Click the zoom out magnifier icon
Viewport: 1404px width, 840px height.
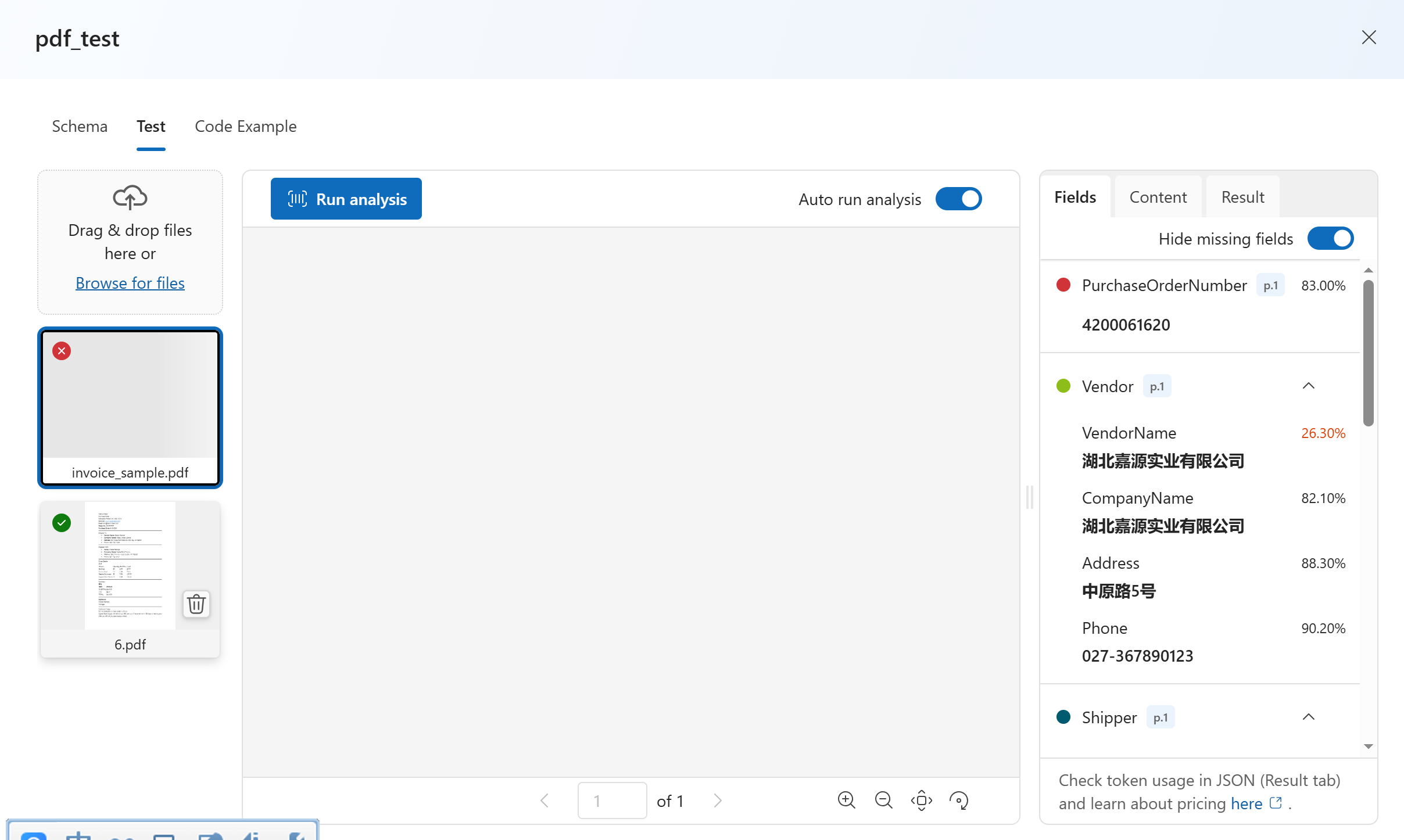(x=883, y=800)
